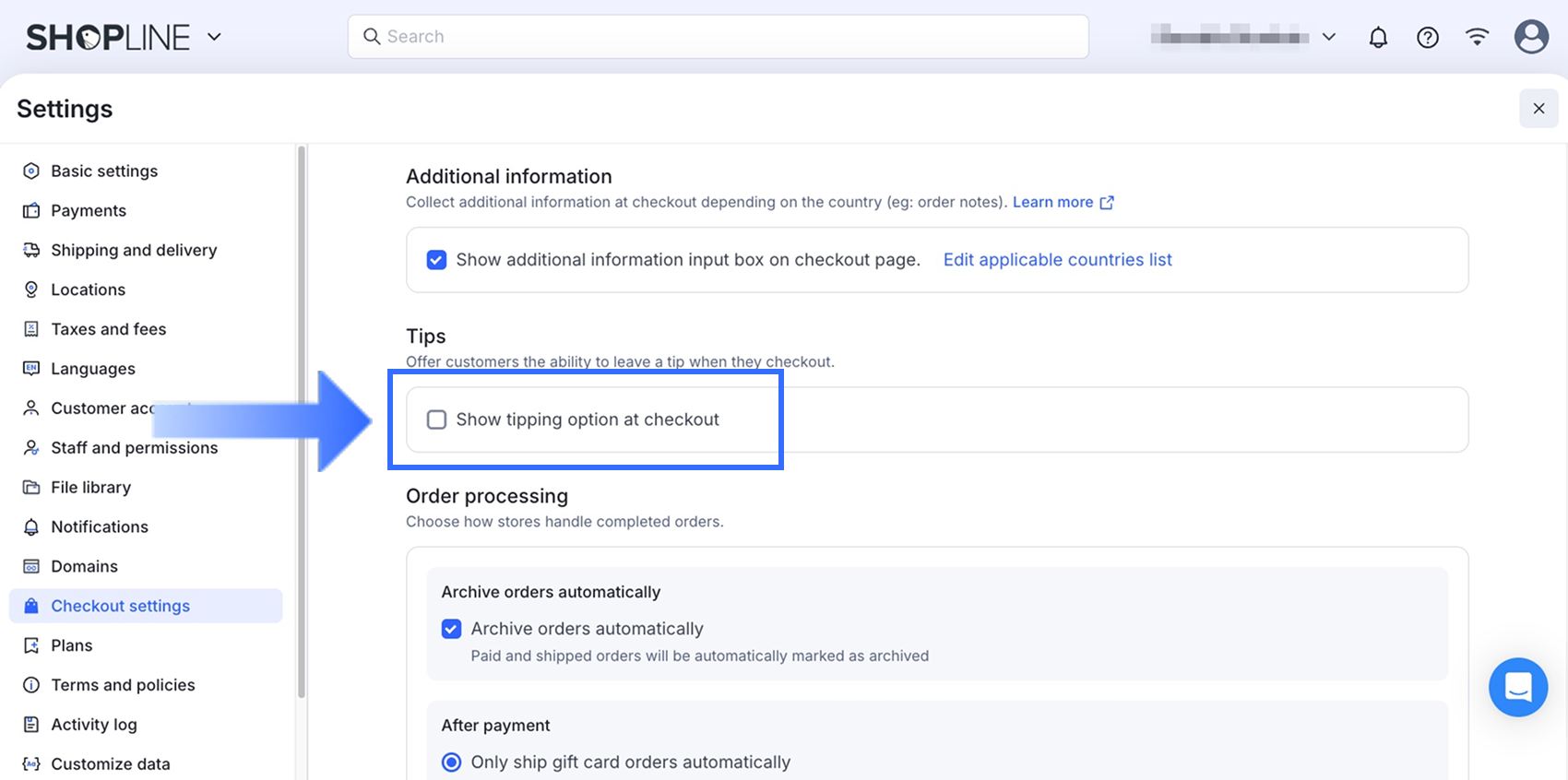This screenshot has height=780, width=1568.
Task: Enable Show tipping option at checkout
Action: 436,420
